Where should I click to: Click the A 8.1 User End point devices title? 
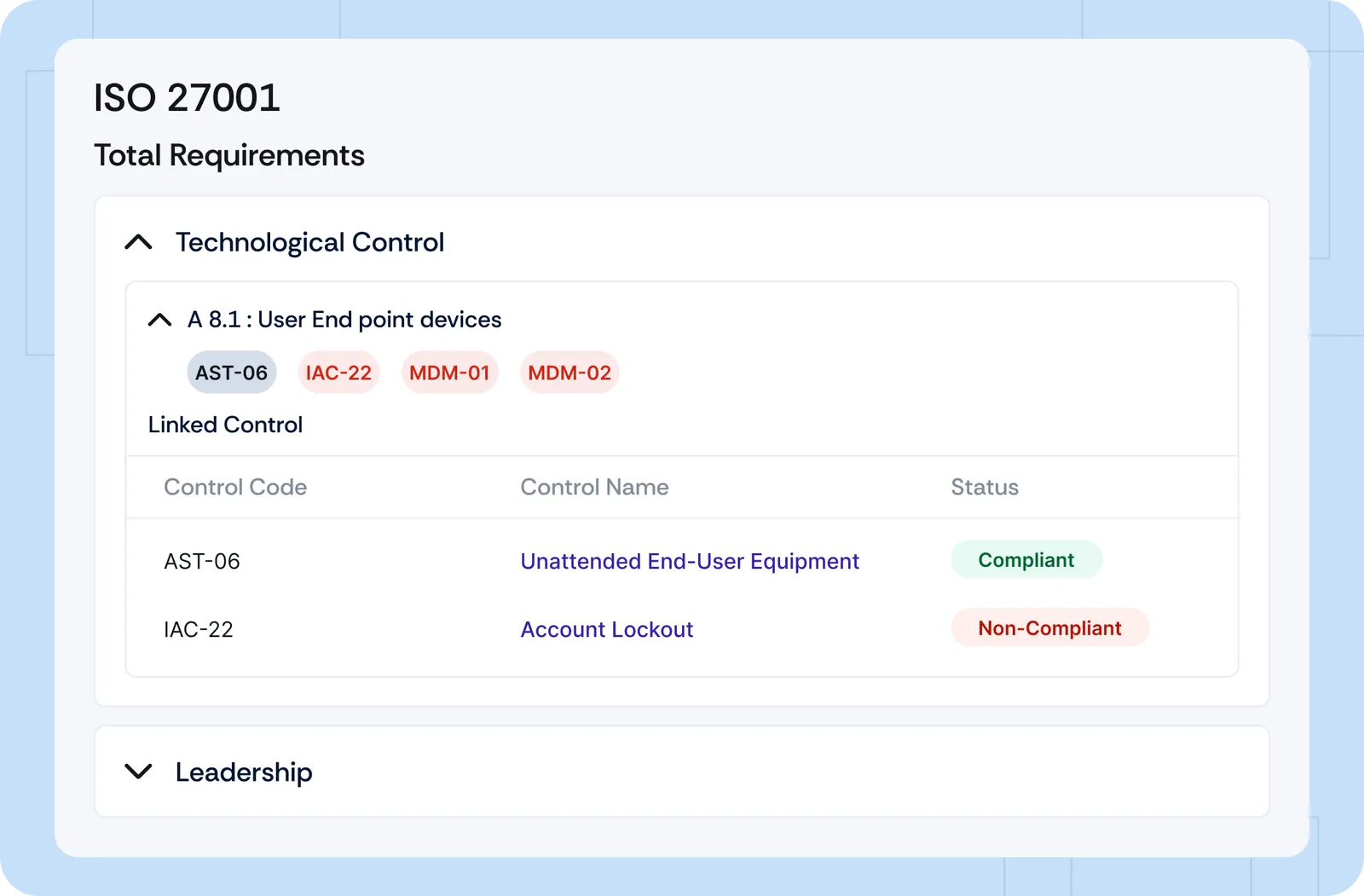[344, 320]
